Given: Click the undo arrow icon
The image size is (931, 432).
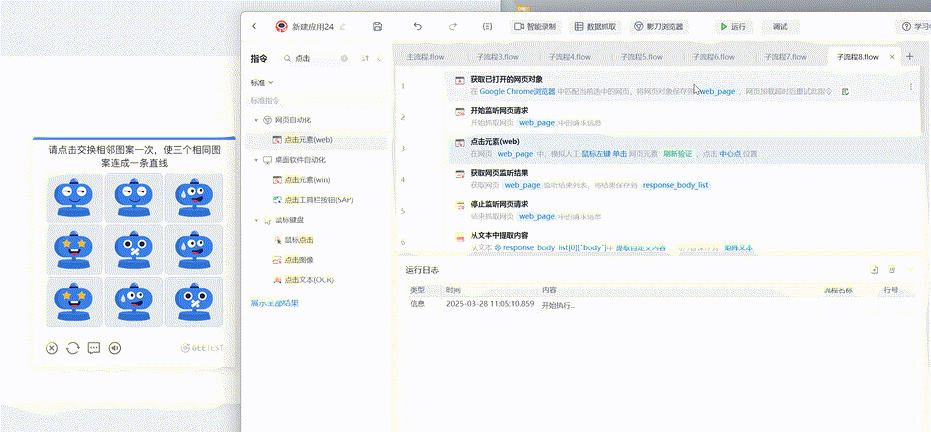Looking at the screenshot, I should [x=417, y=27].
